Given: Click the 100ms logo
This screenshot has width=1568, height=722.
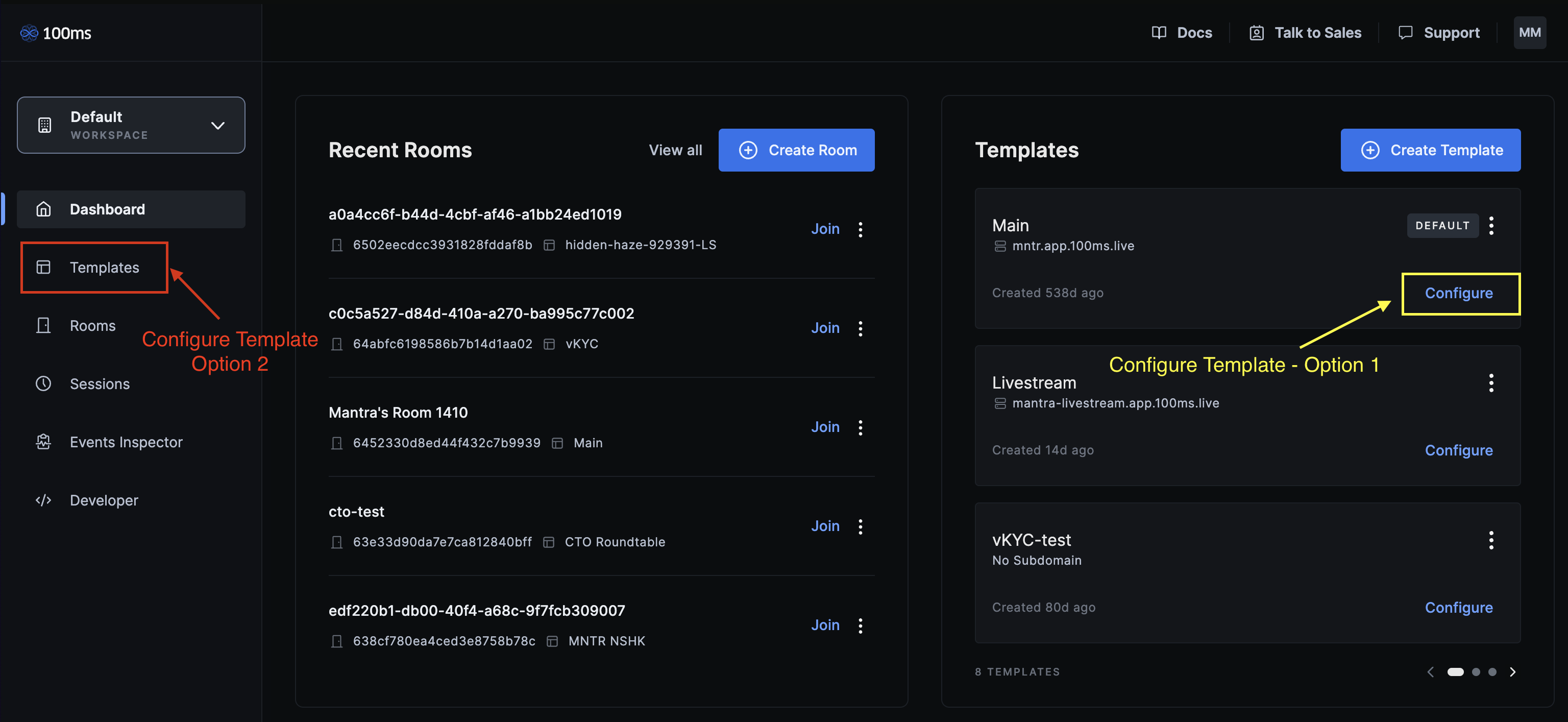Looking at the screenshot, I should click(56, 33).
